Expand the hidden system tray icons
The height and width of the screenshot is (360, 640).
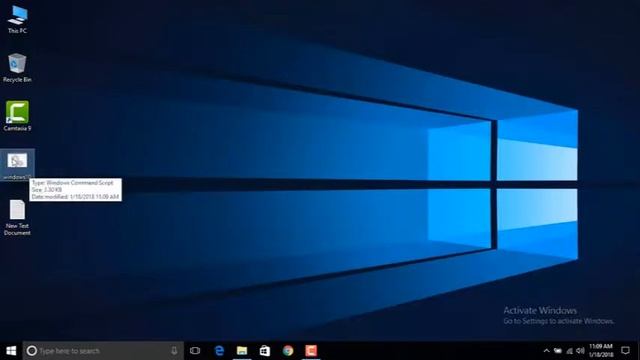[x=546, y=351]
